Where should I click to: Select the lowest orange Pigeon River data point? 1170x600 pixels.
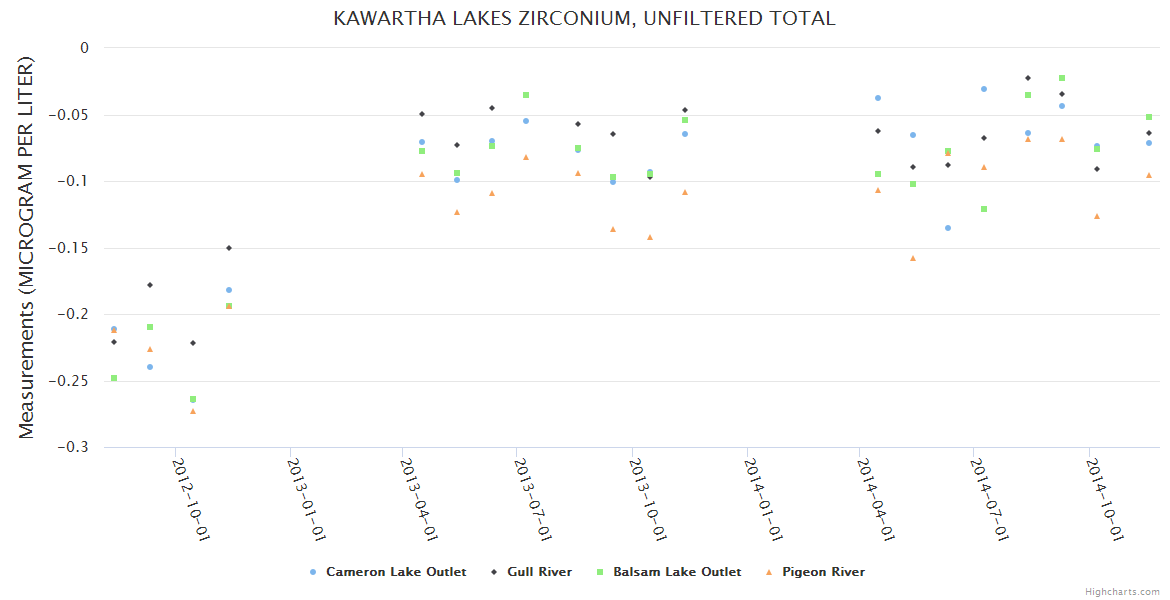tap(193, 411)
